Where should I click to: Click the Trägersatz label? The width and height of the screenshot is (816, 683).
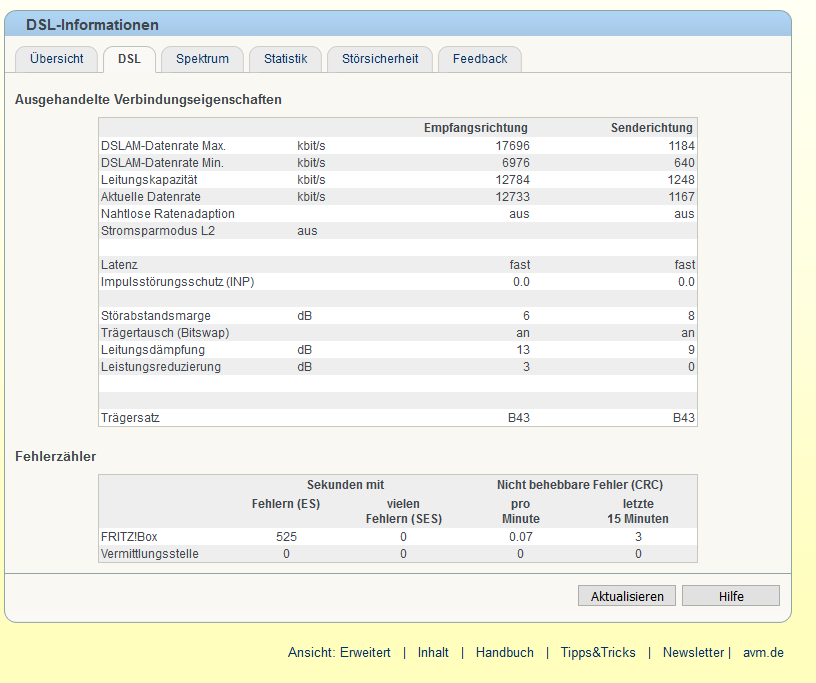click(x=130, y=418)
